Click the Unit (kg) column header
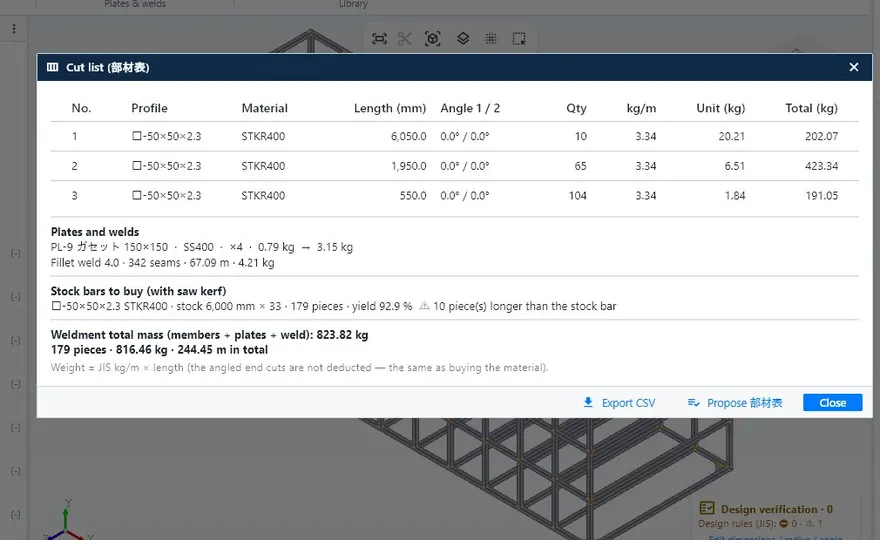 tap(721, 108)
